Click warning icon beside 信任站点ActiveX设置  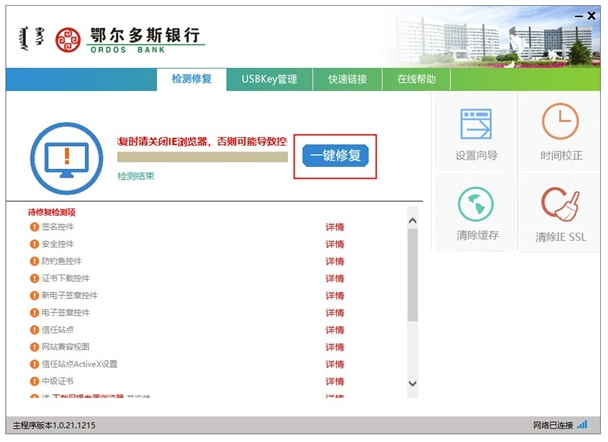coord(35,364)
